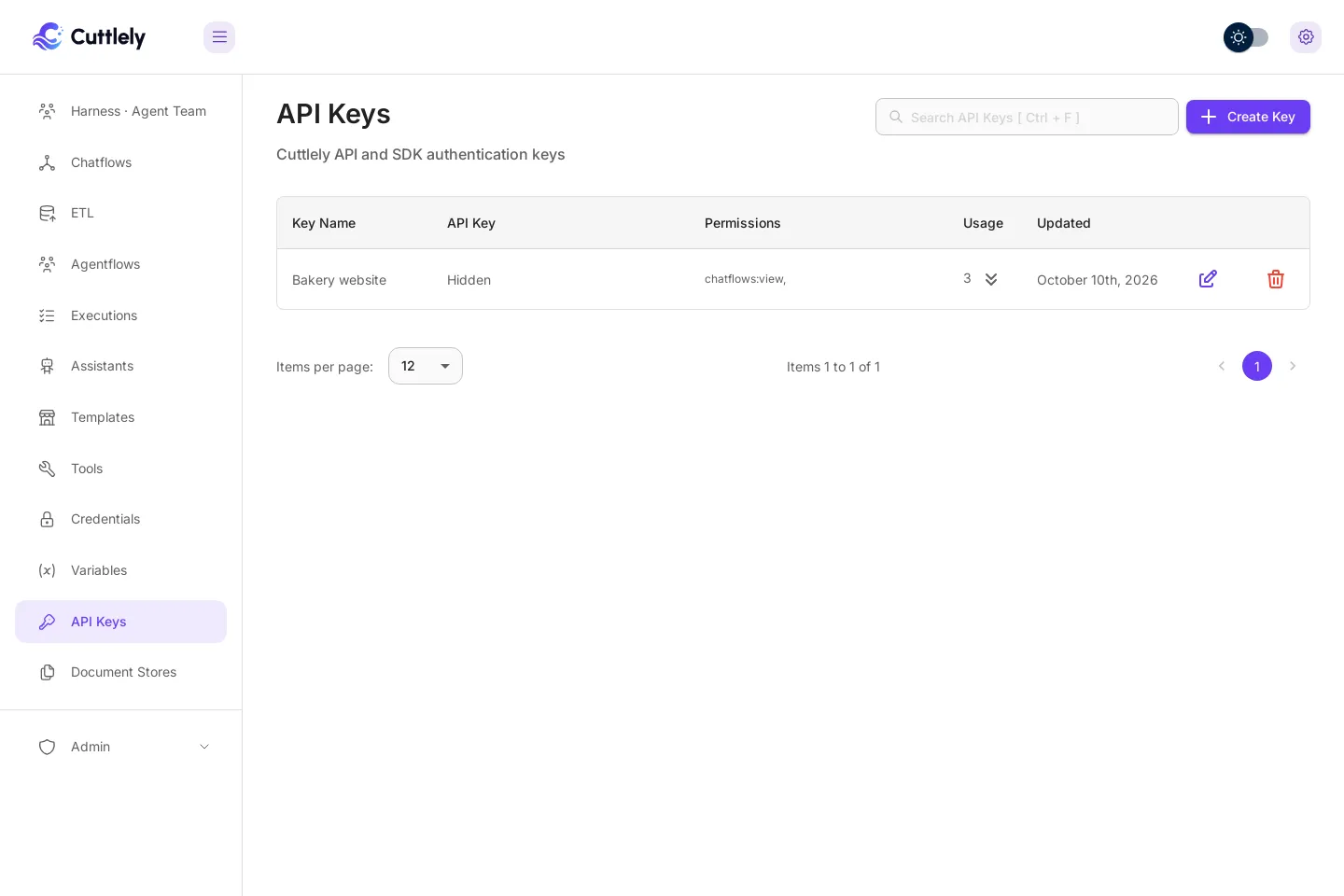1344x896 pixels.
Task: Edit the Bakery website key
Action: 1208,279
